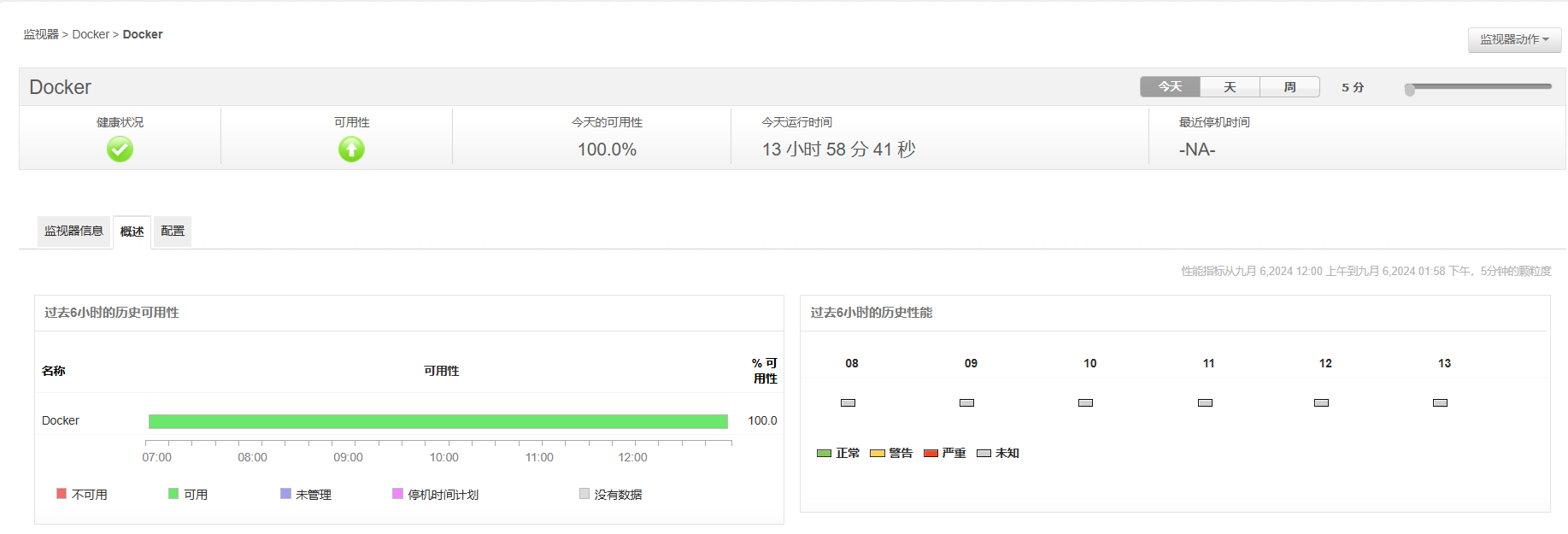This screenshot has height=534, width=1568.
Task: Click the unknown status box under hour 08
Action: pyautogui.click(x=848, y=402)
